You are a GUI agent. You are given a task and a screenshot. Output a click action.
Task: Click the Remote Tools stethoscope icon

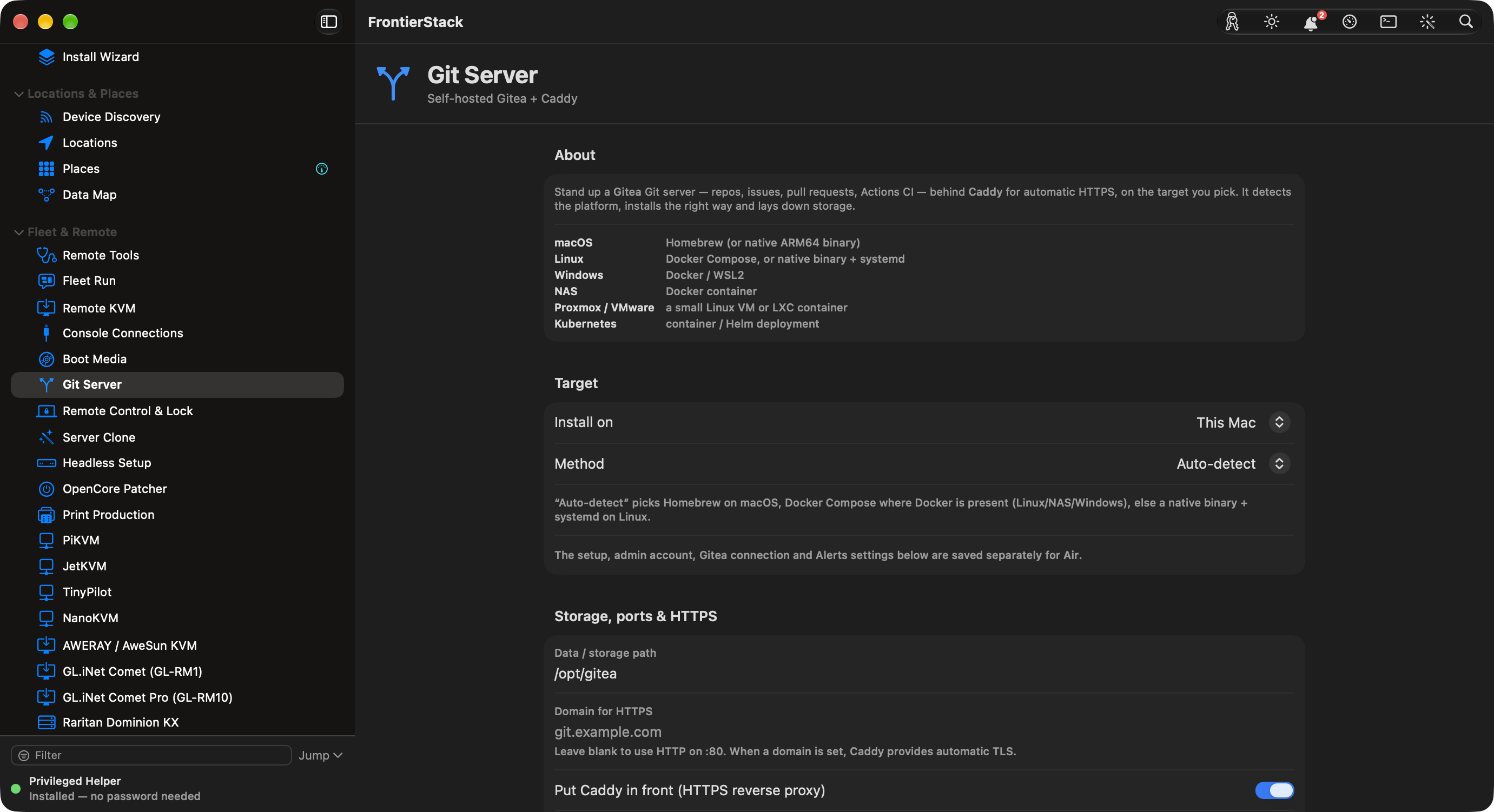(47, 255)
